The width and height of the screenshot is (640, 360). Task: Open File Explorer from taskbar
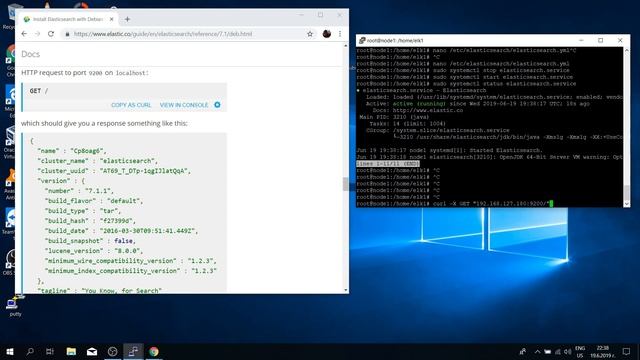click(71, 351)
